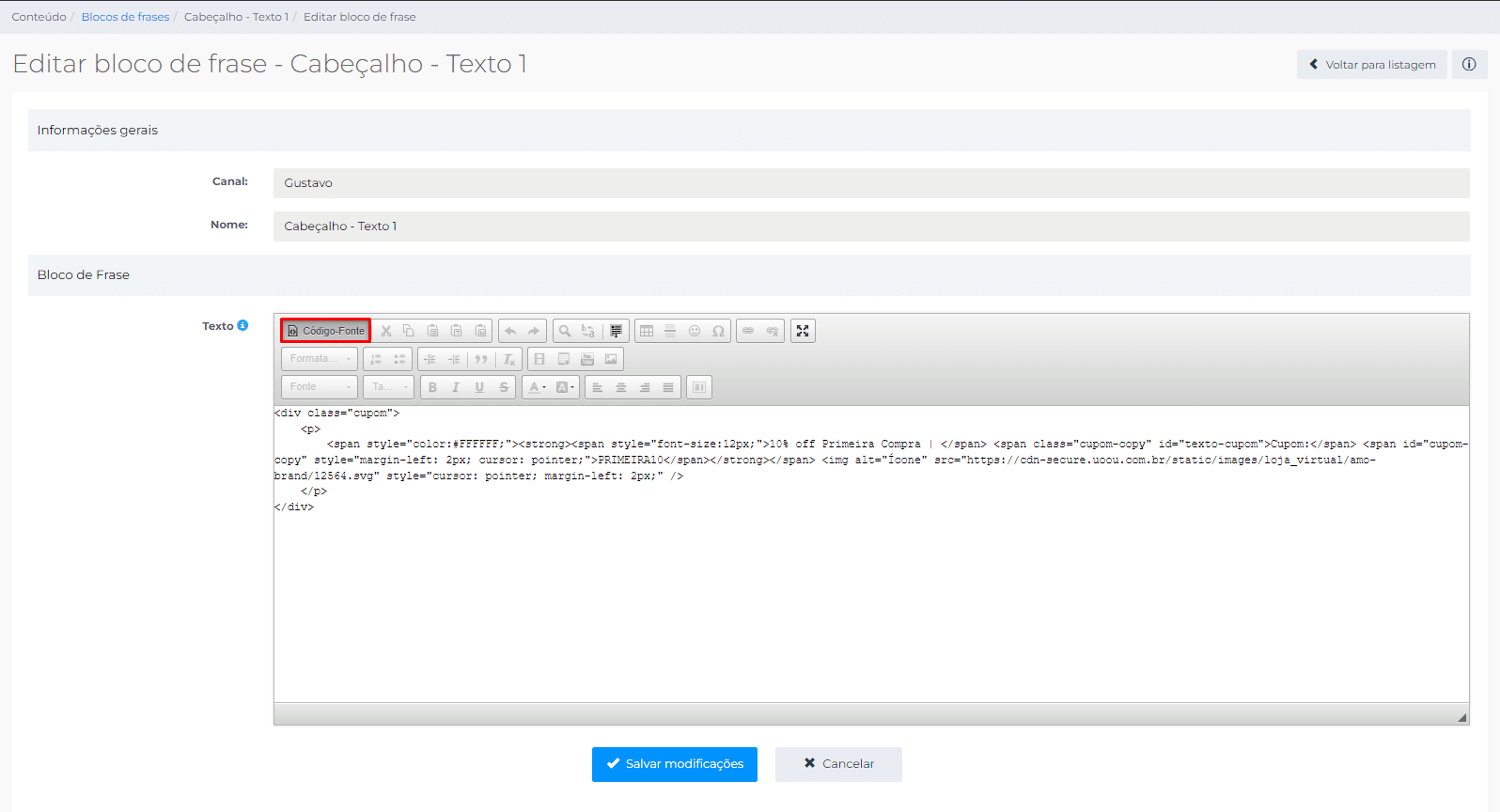Toggle the Código-Fonte source view button
1500x812 pixels.
pyautogui.click(x=326, y=331)
